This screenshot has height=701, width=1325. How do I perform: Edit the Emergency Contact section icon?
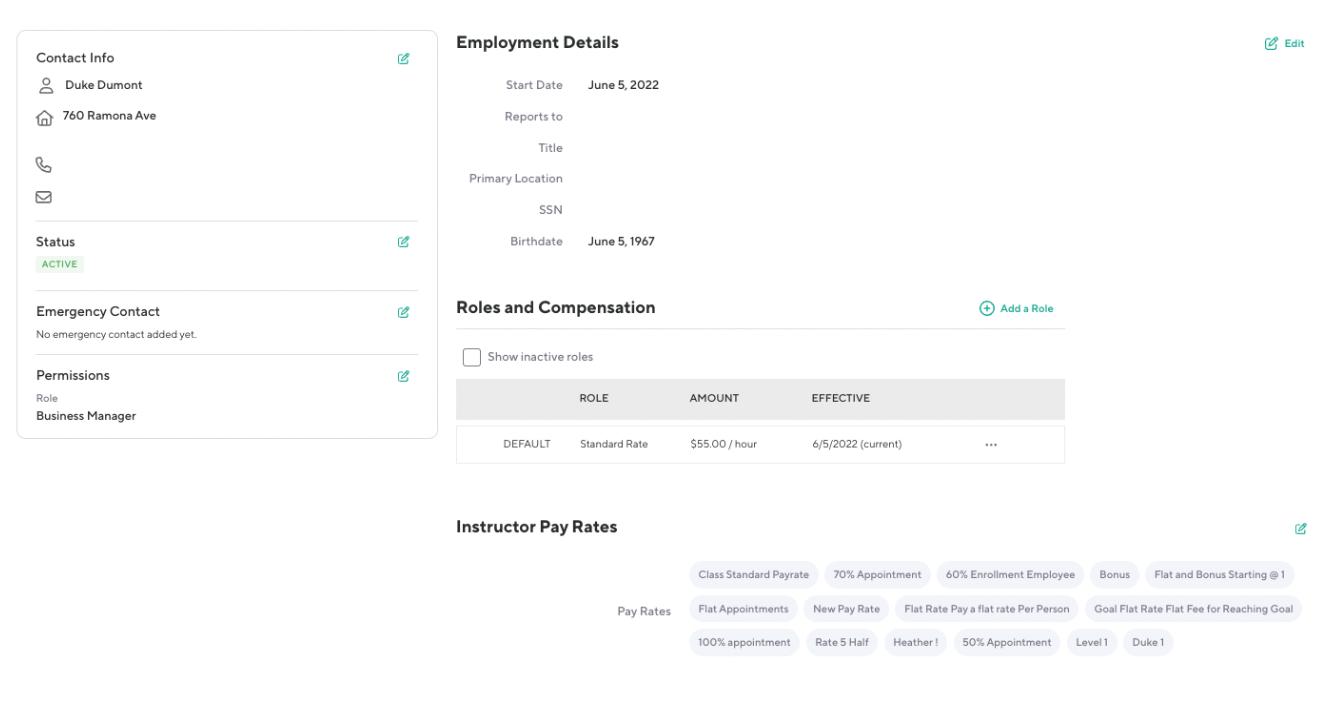tap(403, 312)
